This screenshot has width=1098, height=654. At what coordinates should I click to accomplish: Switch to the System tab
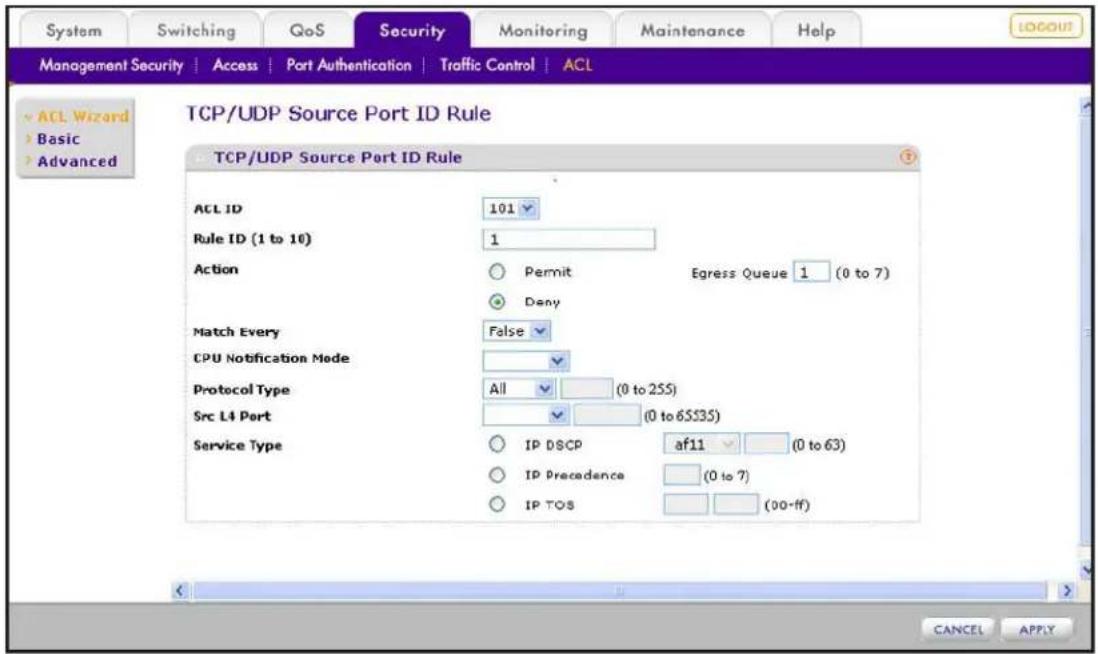coord(74,30)
